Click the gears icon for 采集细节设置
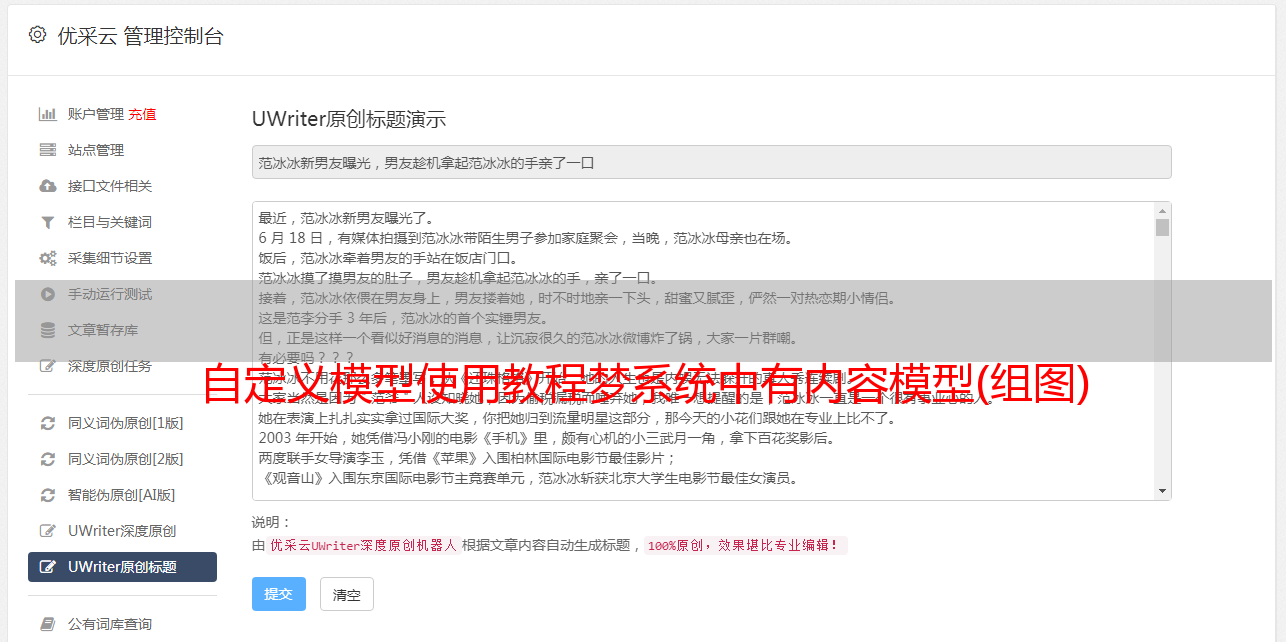 tap(47, 258)
